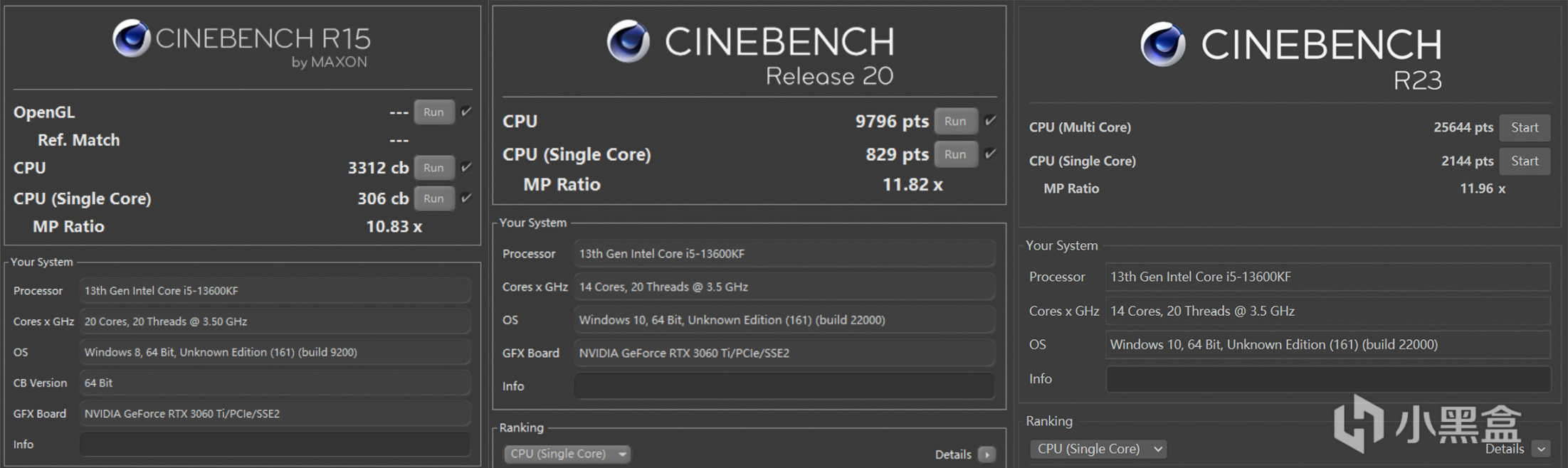Select Processor field in Cinebench R23
The image size is (1568, 468).
[1328, 277]
